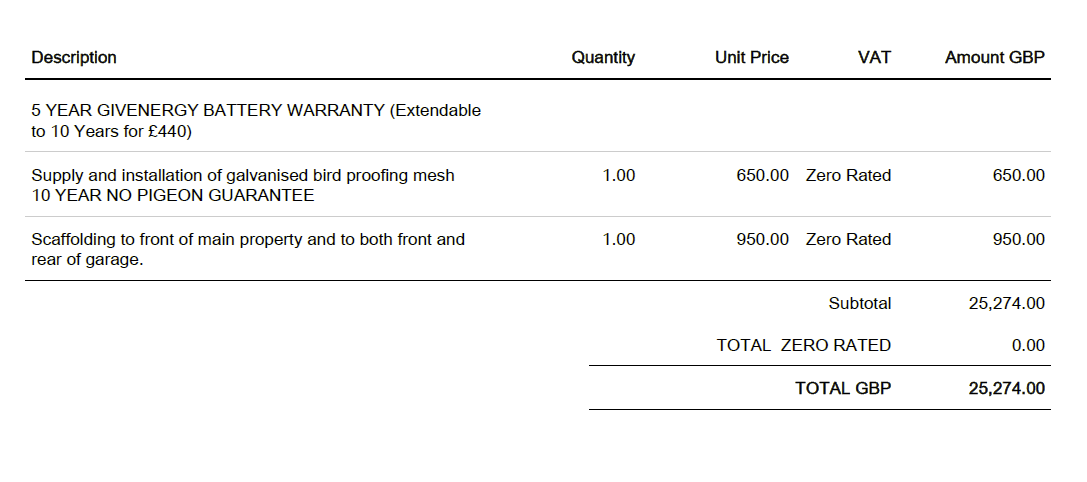
Task: Click bird proofing mesh quantity 1.00
Action: tap(618, 176)
